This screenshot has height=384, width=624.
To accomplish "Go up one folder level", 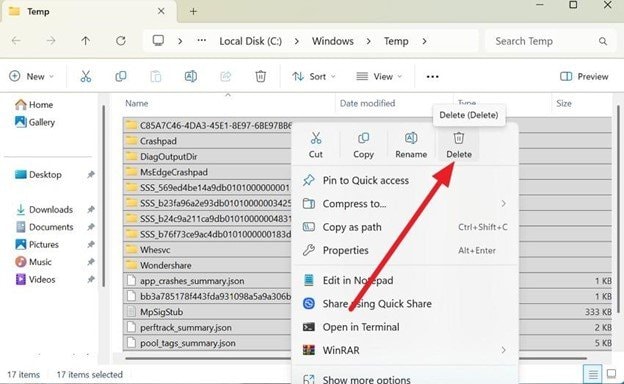I will 85,41.
